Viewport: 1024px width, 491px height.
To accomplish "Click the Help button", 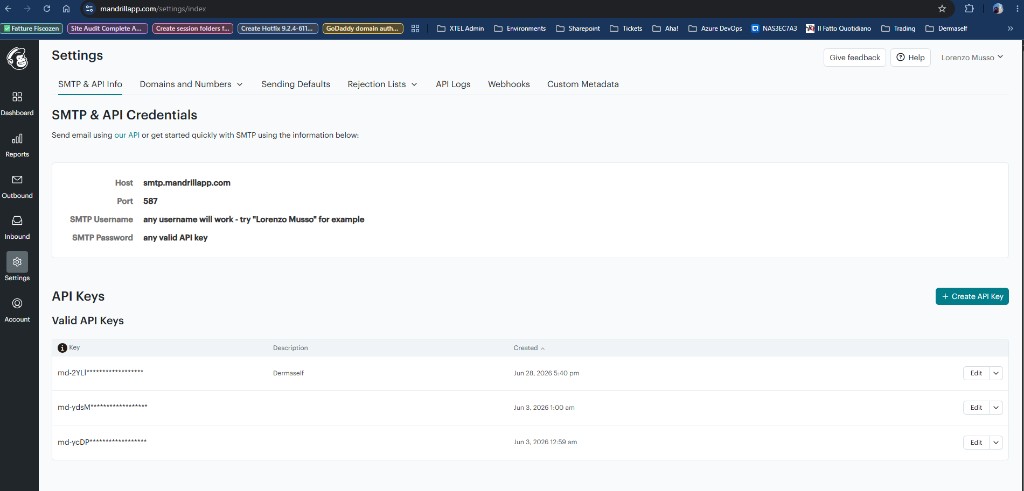I will tap(910, 57).
